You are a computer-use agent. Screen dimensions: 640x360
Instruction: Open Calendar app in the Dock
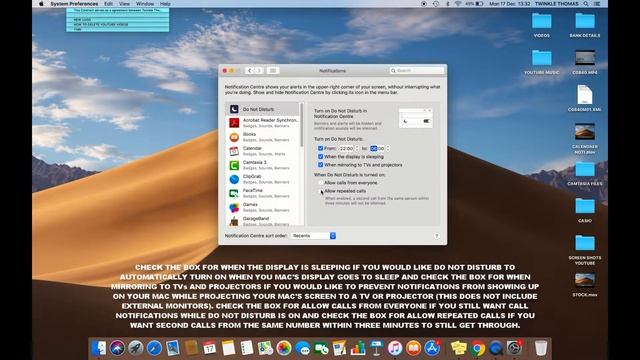pos(209,348)
